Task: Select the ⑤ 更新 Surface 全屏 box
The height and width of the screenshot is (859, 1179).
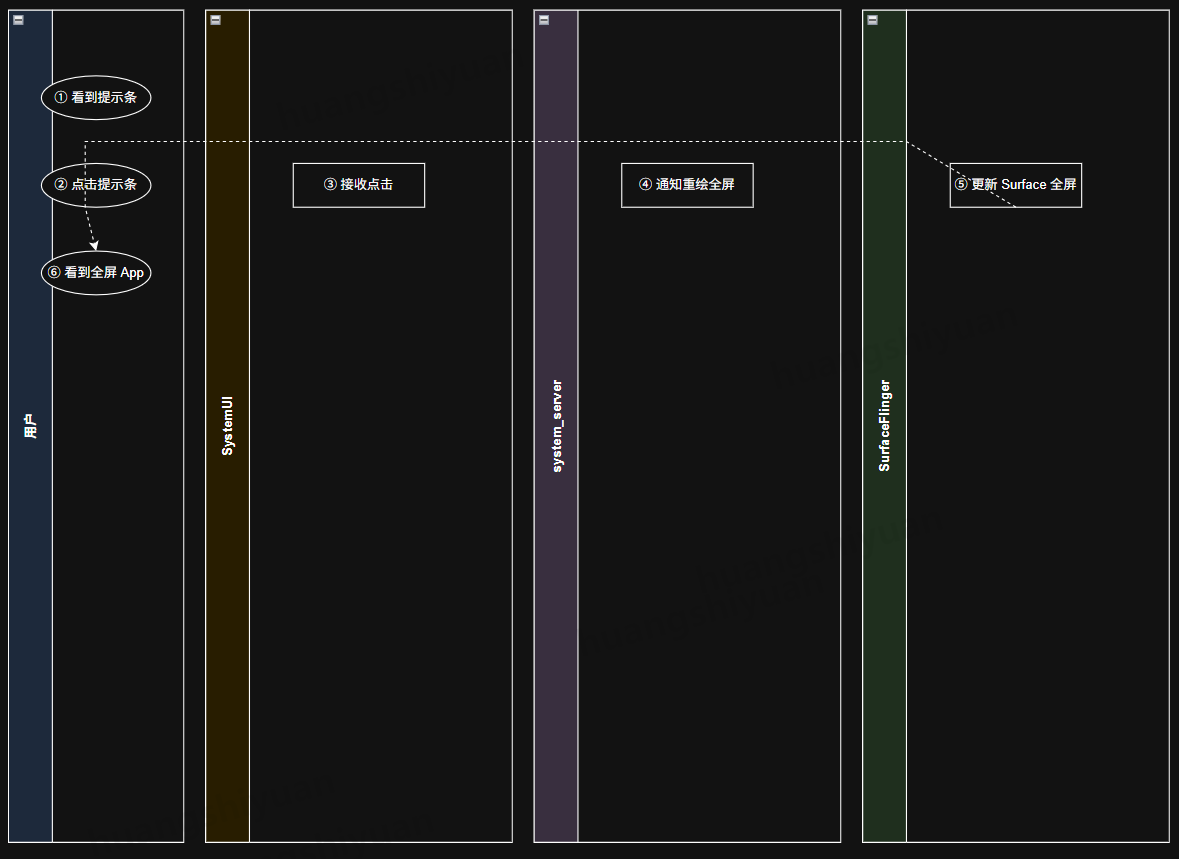Action: pos(1016,185)
